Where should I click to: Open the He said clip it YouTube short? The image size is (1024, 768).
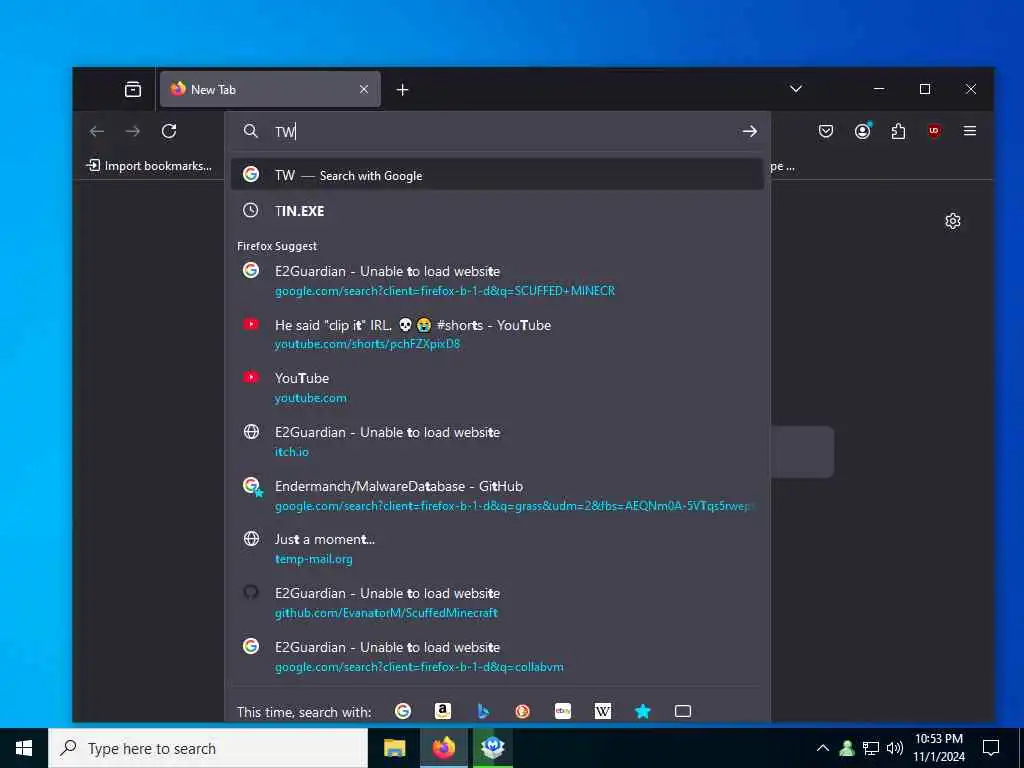(x=497, y=334)
